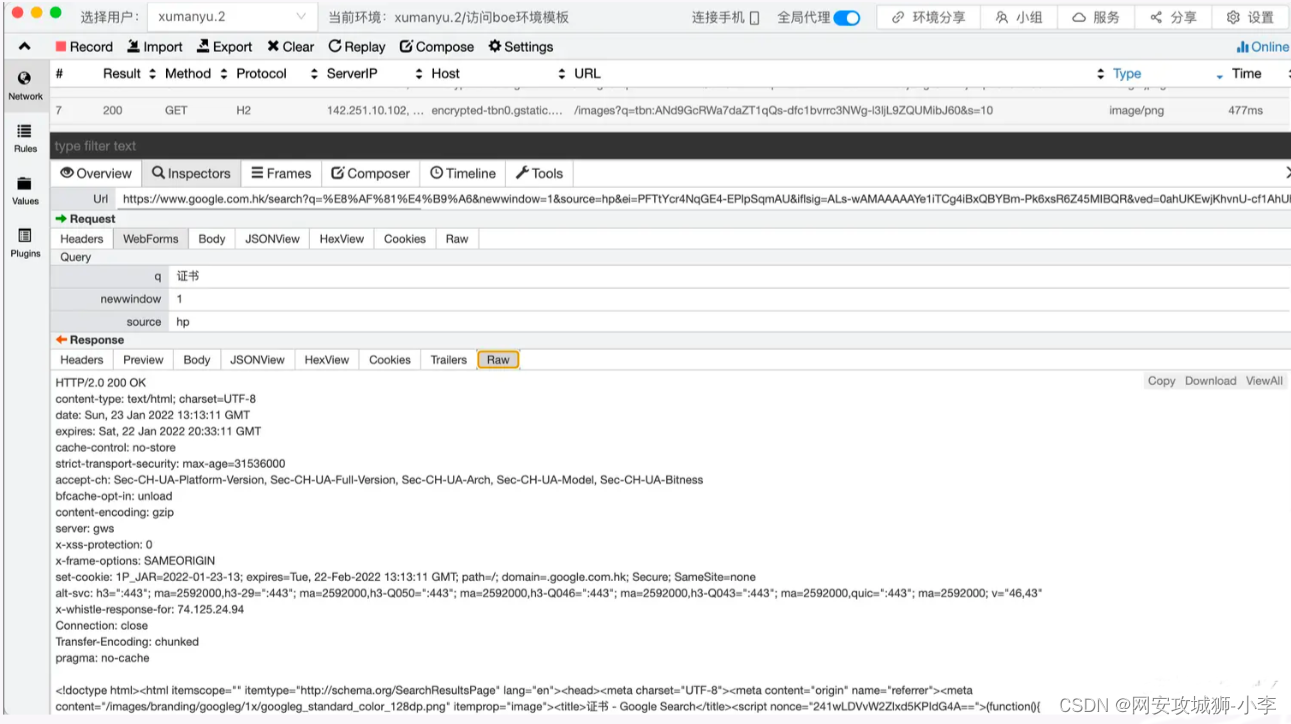
Task: Select the session row 7 with image/png
Action: (670, 110)
